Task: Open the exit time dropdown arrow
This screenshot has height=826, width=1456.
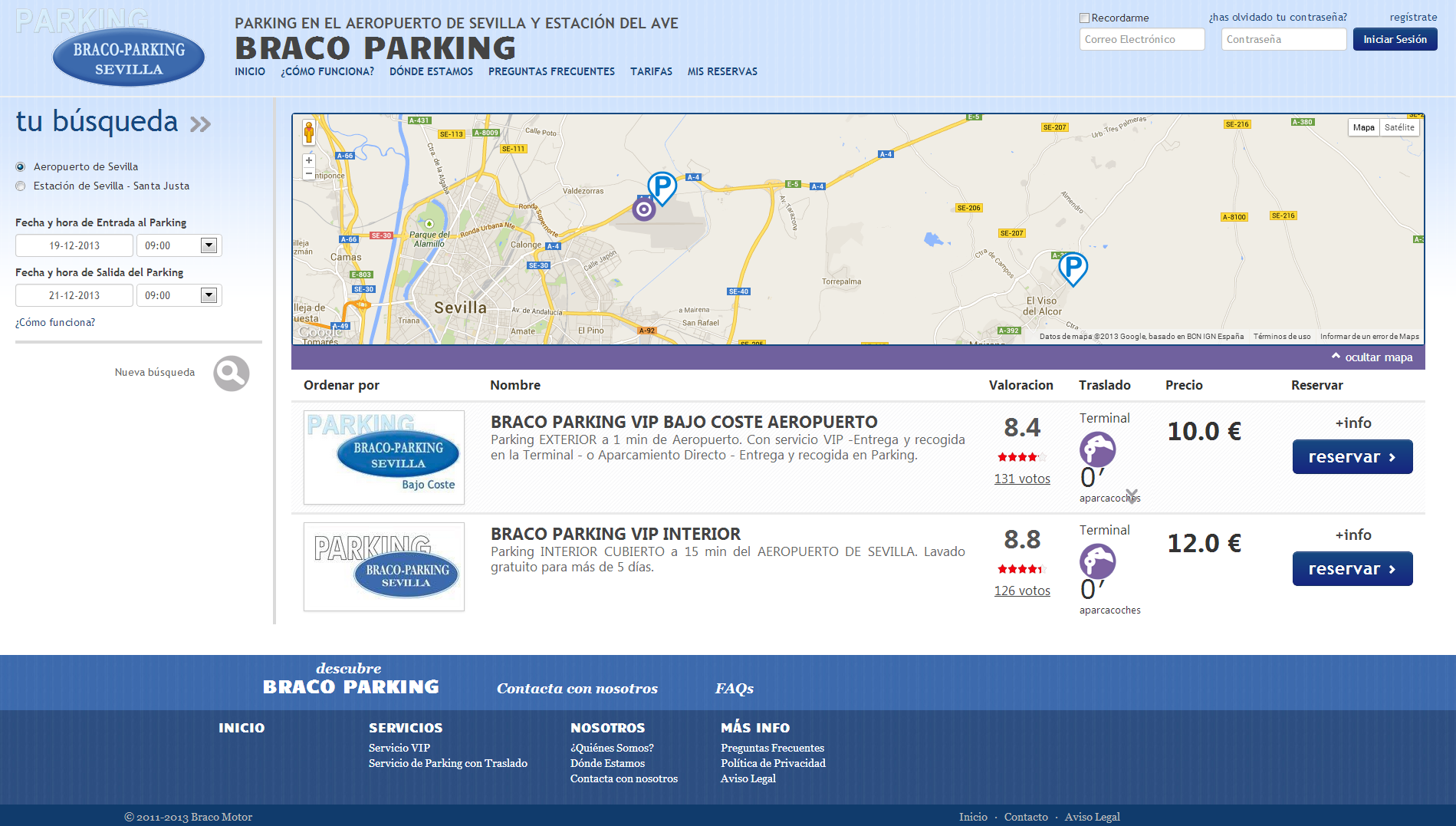Action: [x=209, y=295]
